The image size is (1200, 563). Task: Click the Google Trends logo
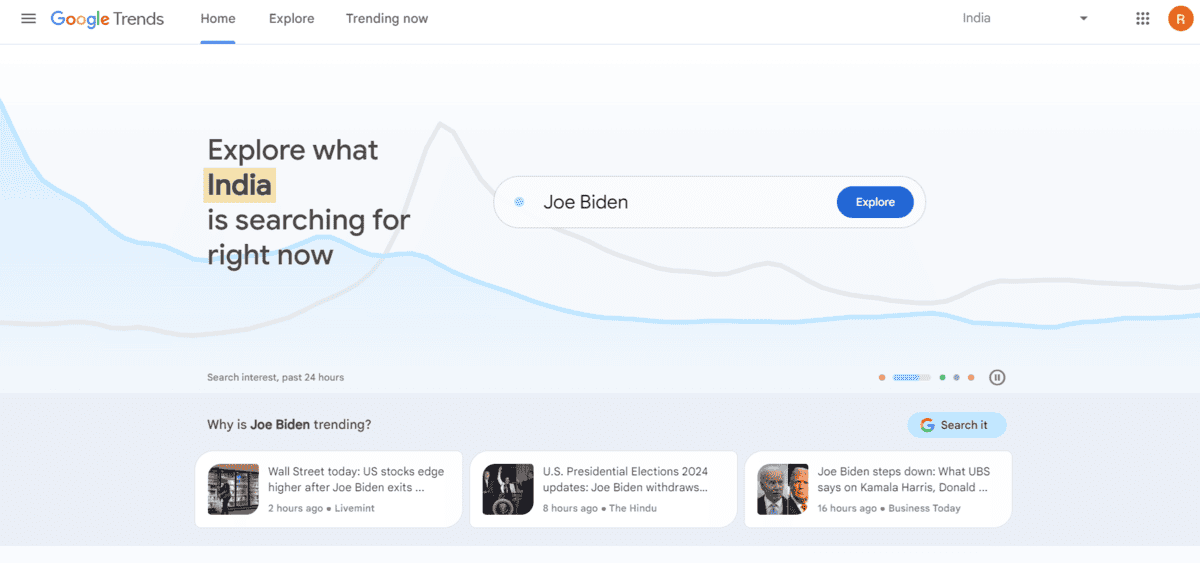click(x=107, y=19)
